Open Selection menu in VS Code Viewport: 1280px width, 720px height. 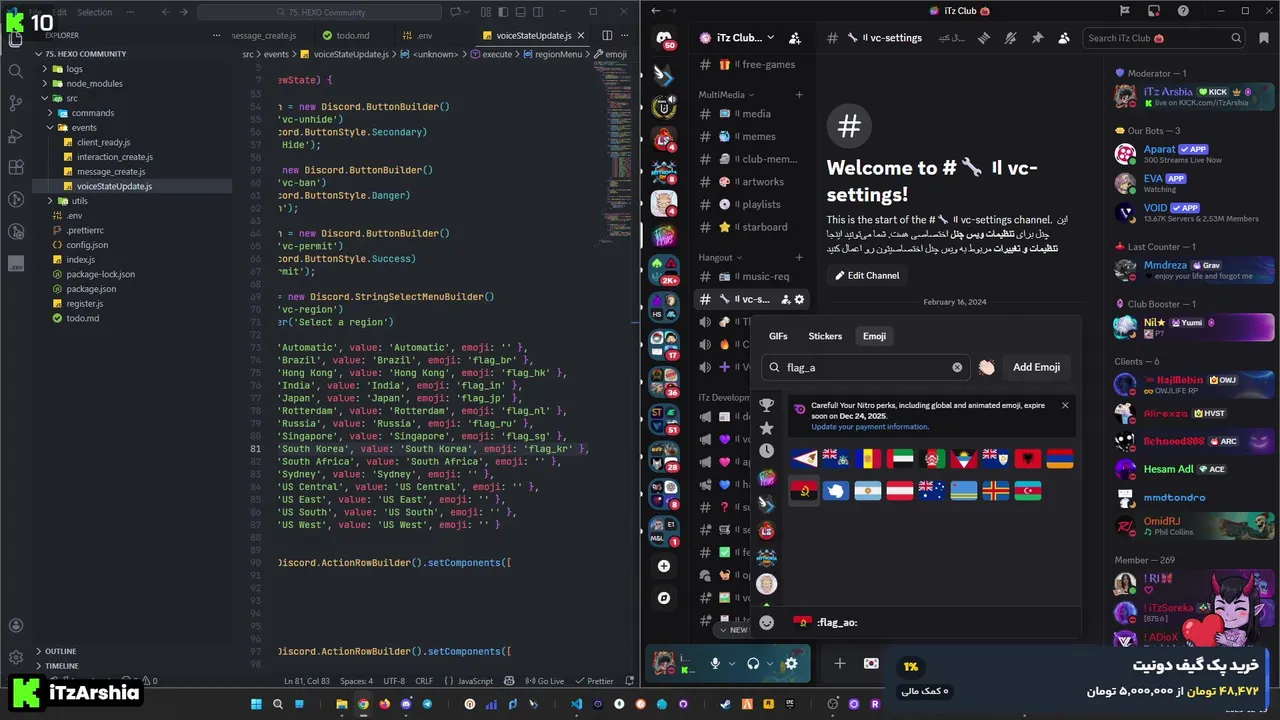point(95,12)
